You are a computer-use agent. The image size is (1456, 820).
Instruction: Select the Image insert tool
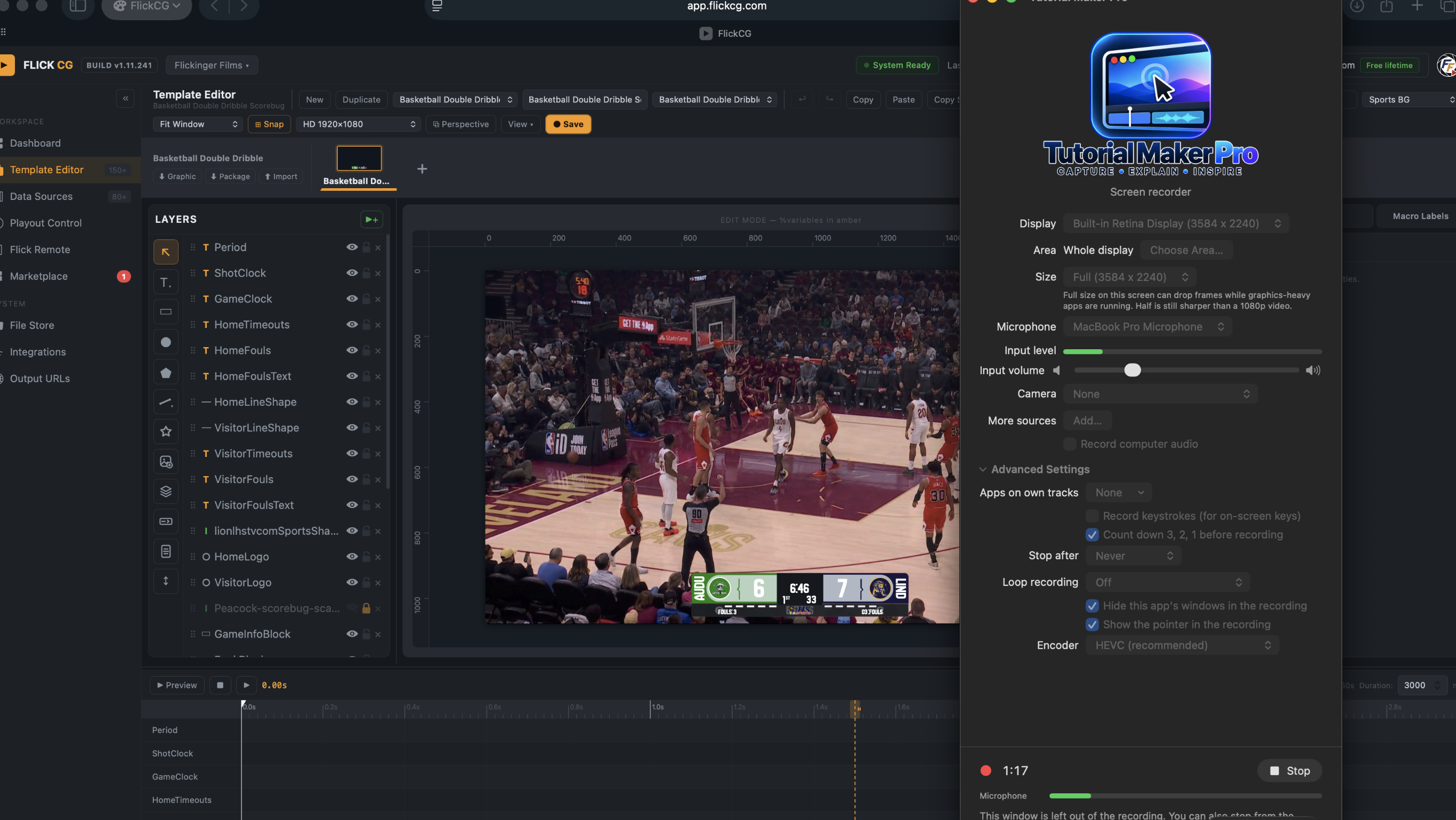(x=166, y=462)
